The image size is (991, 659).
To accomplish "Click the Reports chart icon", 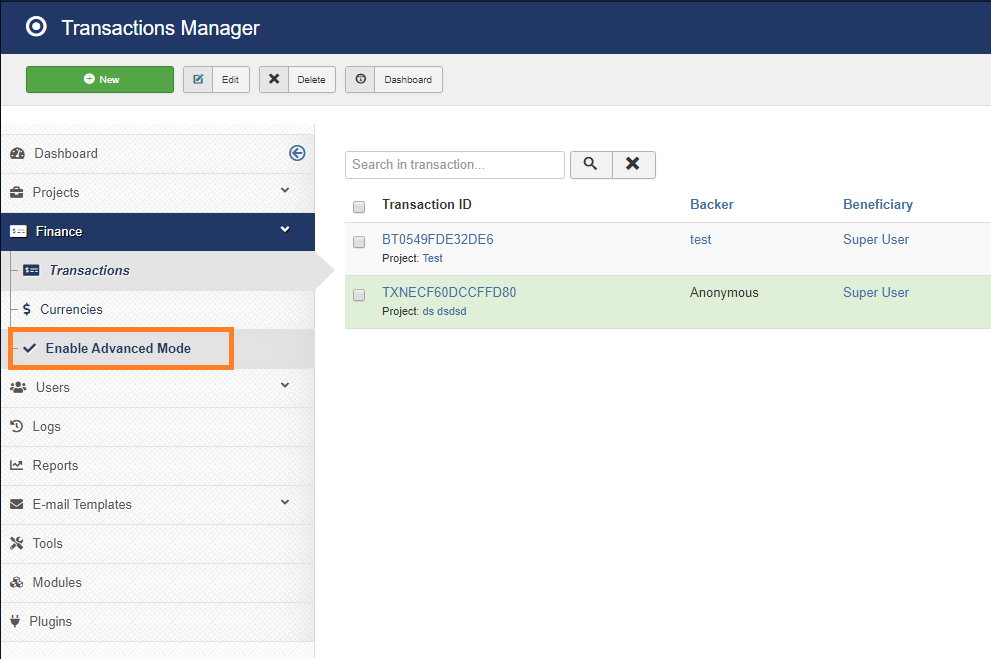I will click(16, 465).
